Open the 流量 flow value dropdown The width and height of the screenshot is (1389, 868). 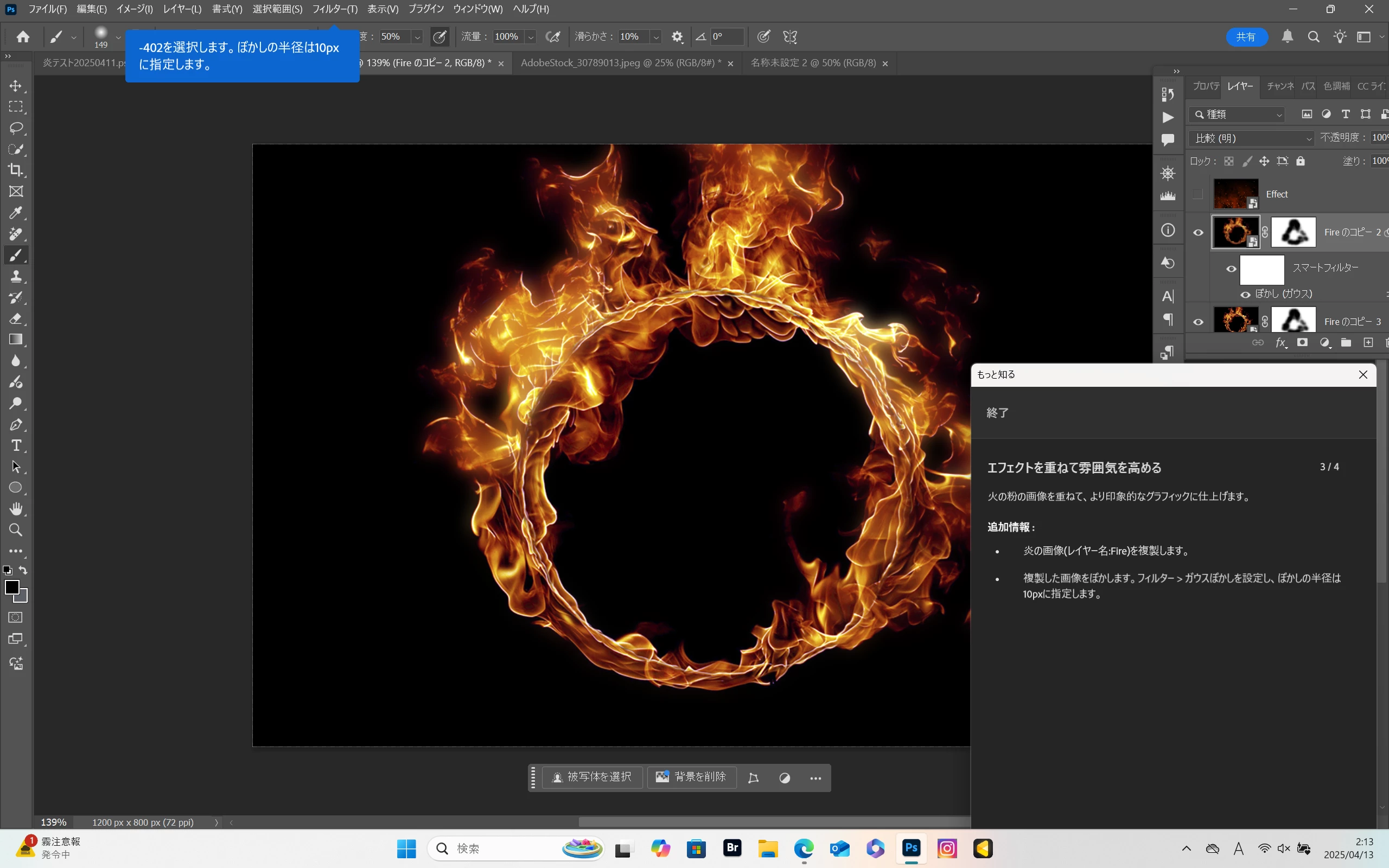(x=531, y=37)
